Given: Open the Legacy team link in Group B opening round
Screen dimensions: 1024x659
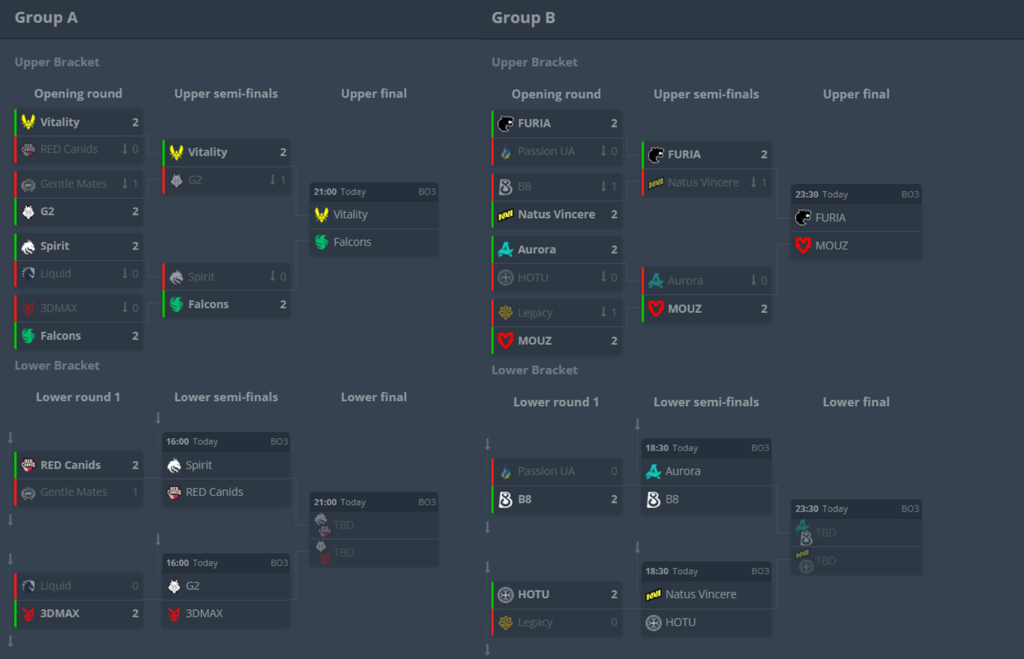Looking at the screenshot, I should [x=535, y=313].
